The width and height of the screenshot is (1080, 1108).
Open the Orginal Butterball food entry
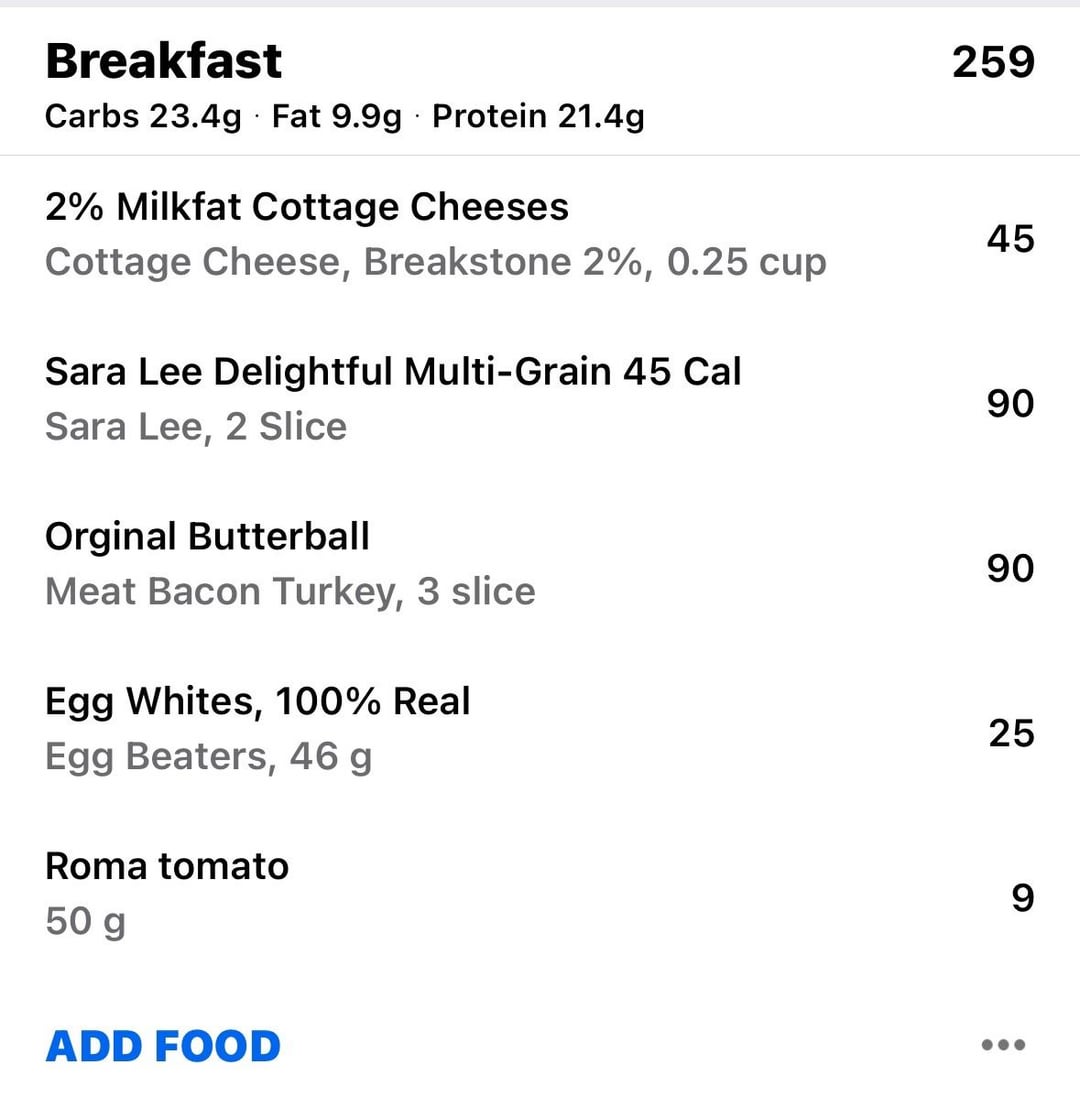(x=540, y=565)
